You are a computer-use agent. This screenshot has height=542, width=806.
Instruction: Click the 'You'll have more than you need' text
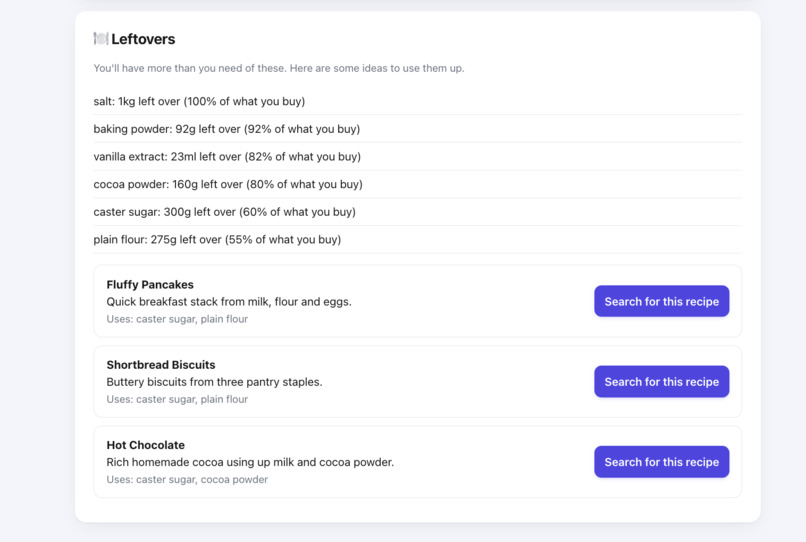point(279,68)
